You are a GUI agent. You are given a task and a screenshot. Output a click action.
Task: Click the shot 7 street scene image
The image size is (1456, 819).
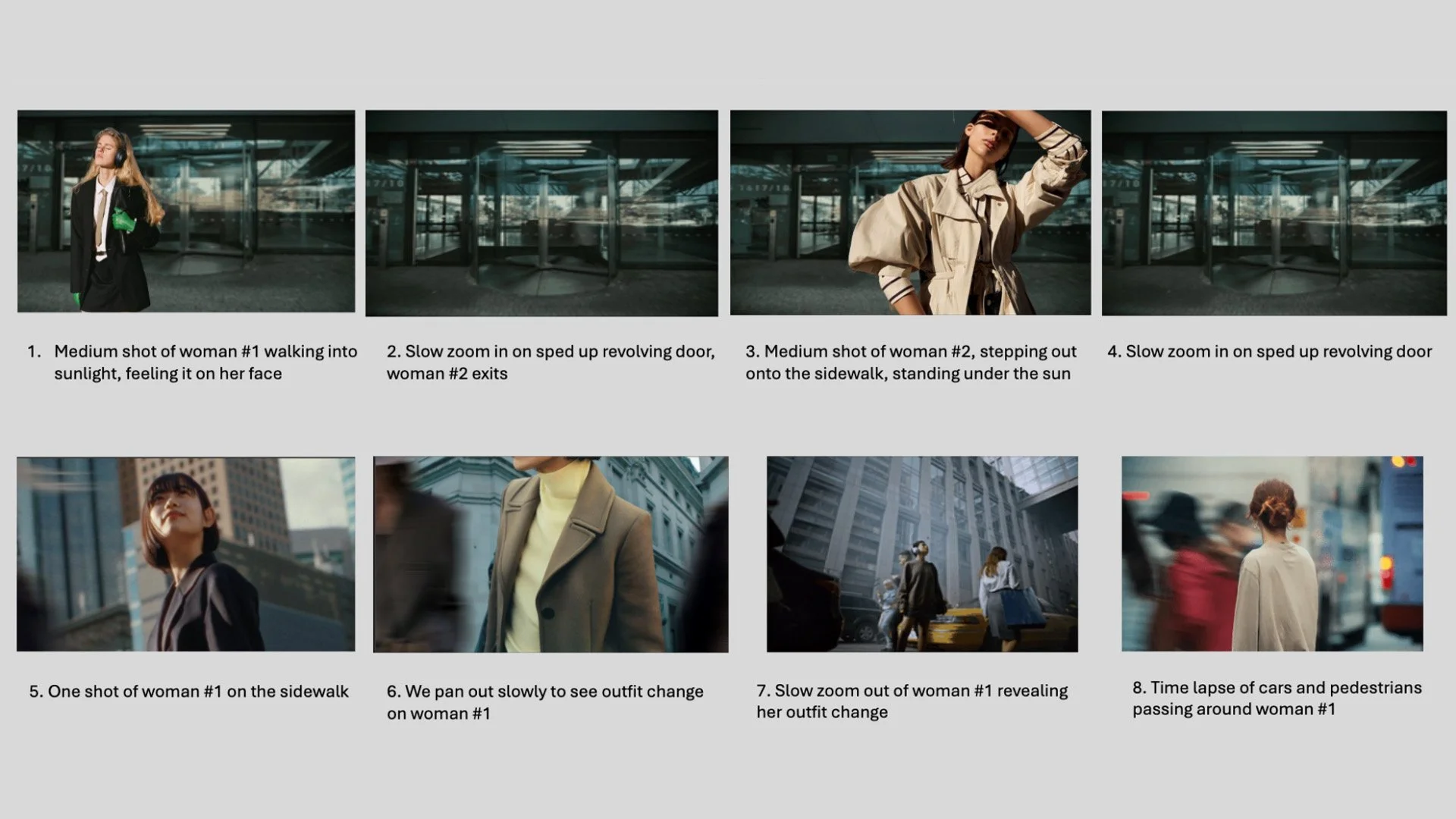tap(922, 554)
